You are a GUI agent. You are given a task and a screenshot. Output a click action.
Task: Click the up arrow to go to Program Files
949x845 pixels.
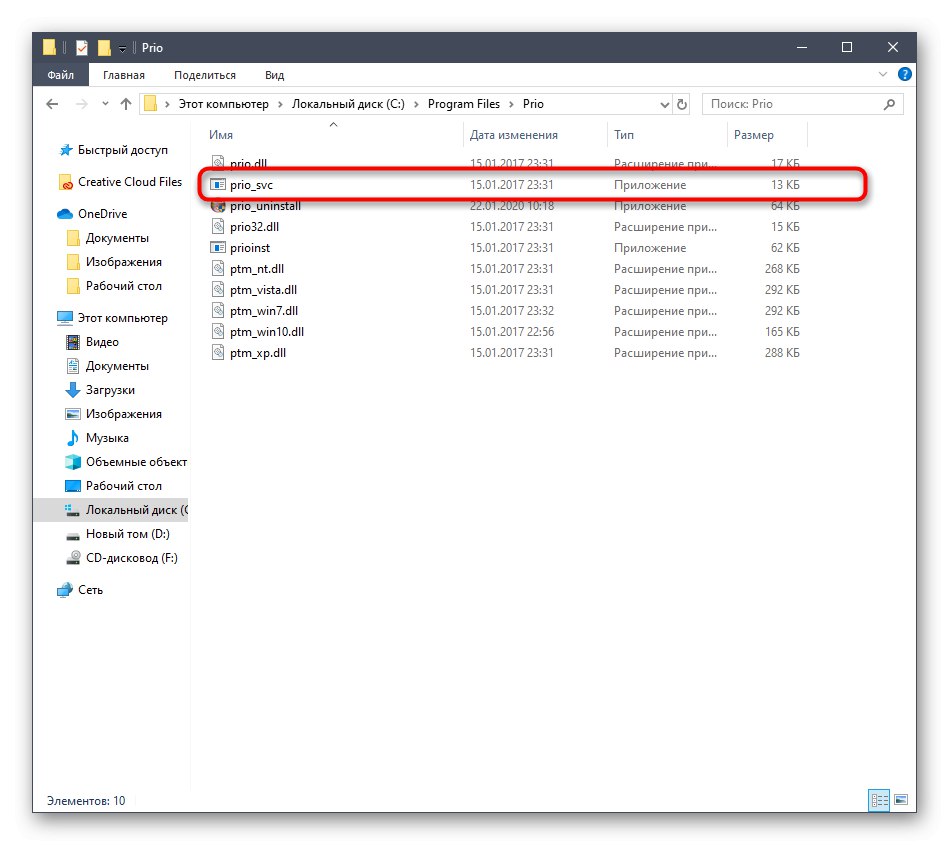[x=125, y=103]
